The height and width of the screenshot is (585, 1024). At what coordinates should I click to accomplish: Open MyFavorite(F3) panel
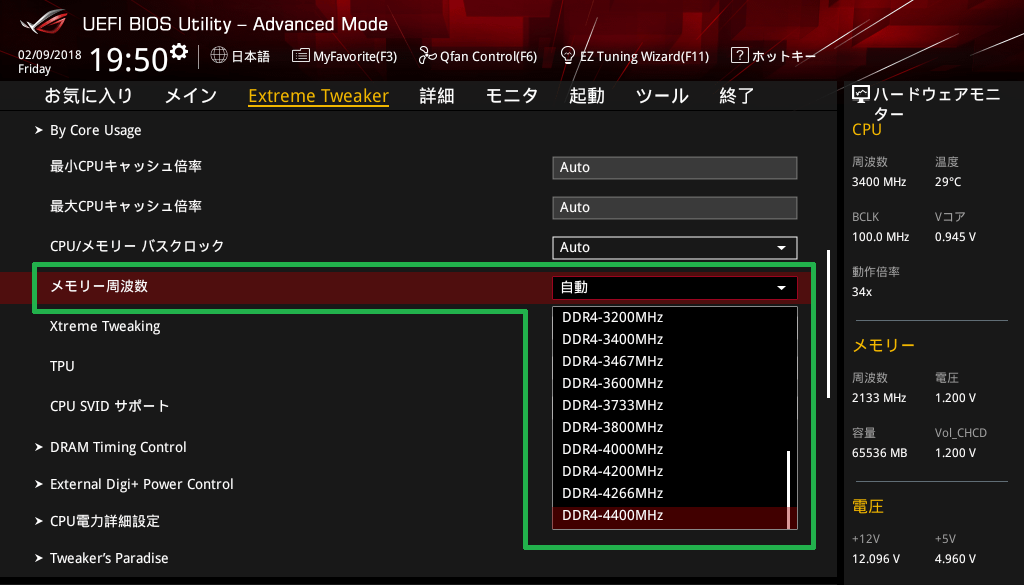(345, 56)
